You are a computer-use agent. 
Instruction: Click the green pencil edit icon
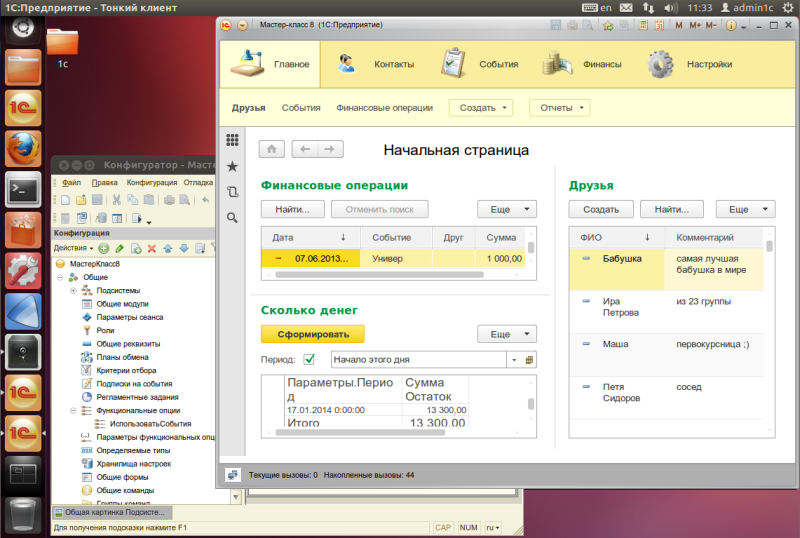tap(119, 248)
